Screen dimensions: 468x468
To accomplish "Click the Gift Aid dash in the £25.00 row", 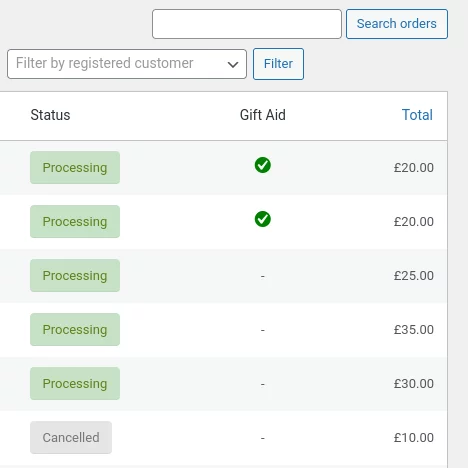I will pos(263,276).
